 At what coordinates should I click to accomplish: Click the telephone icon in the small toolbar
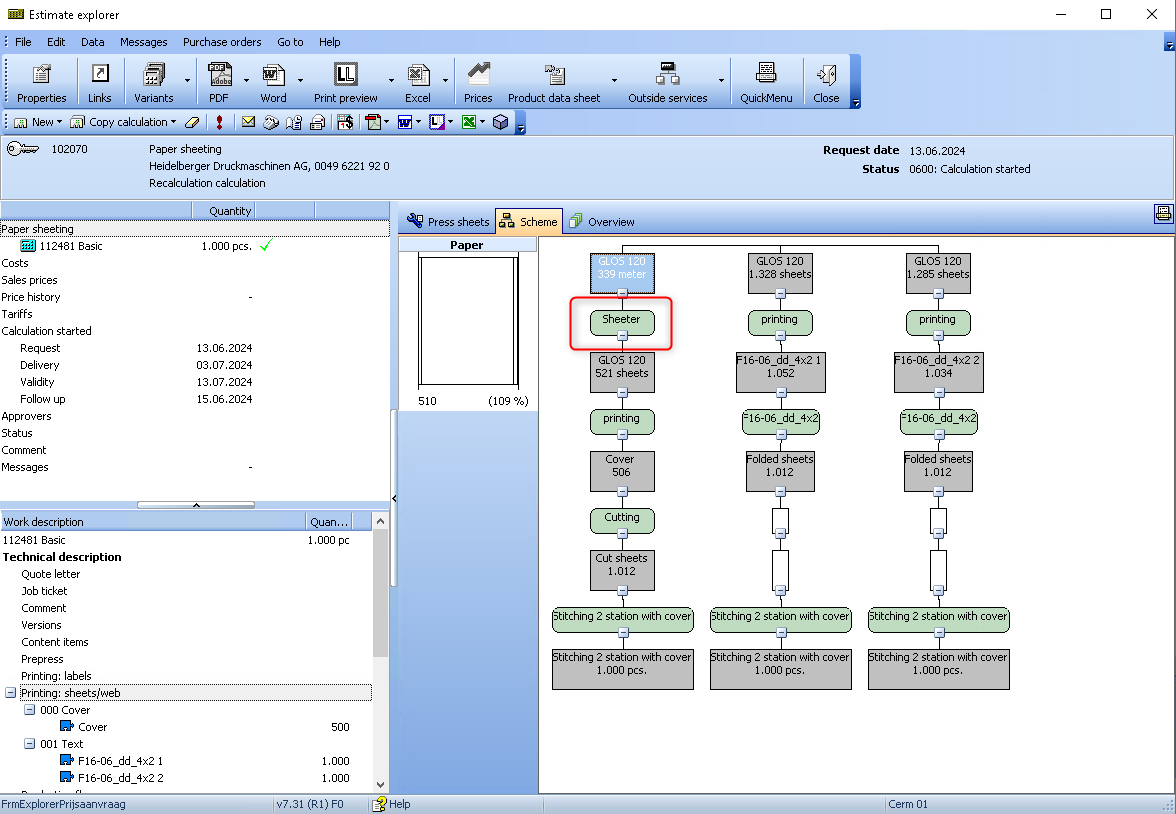271,122
